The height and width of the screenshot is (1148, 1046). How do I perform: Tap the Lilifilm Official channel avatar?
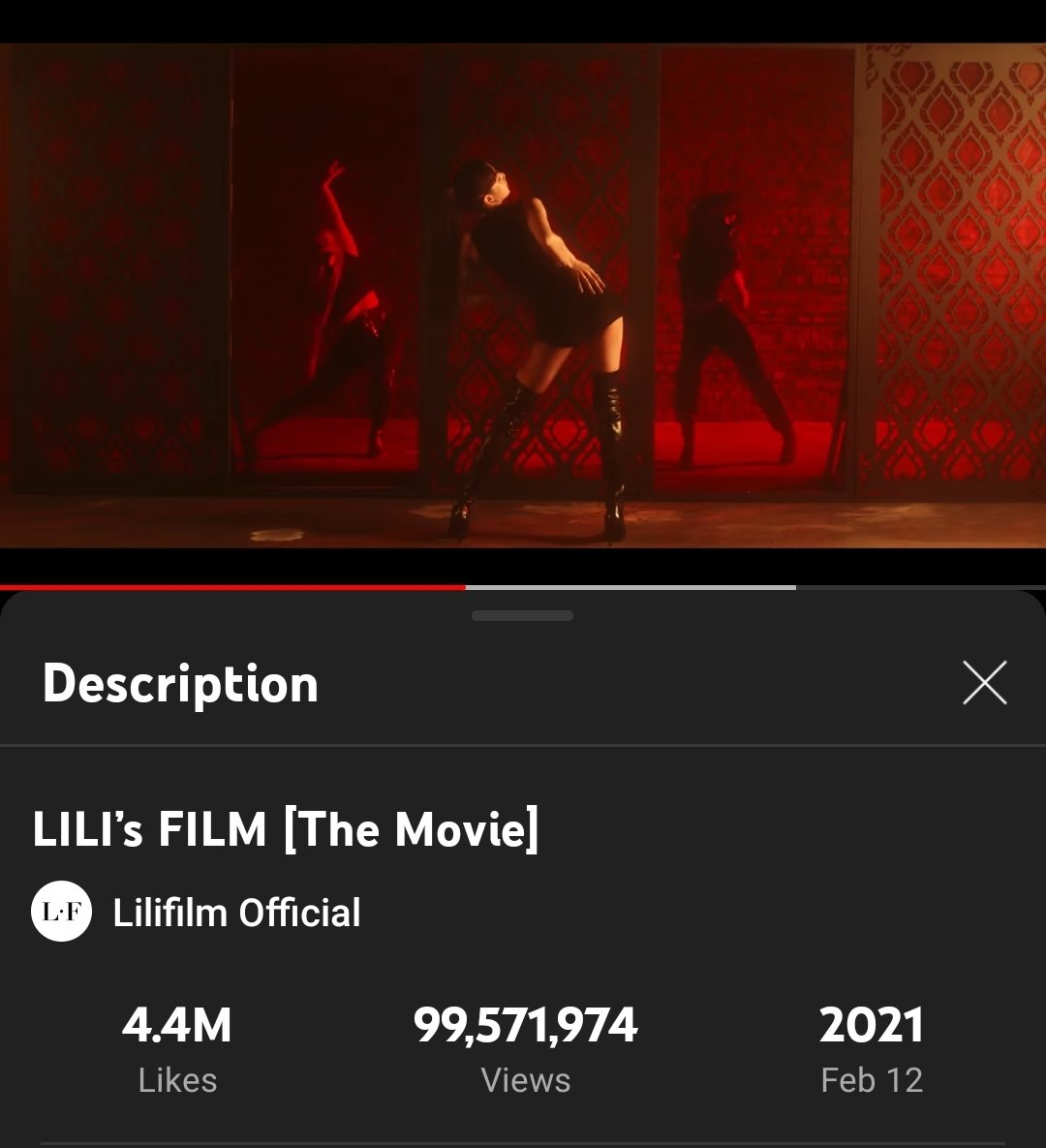coord(61,912)
